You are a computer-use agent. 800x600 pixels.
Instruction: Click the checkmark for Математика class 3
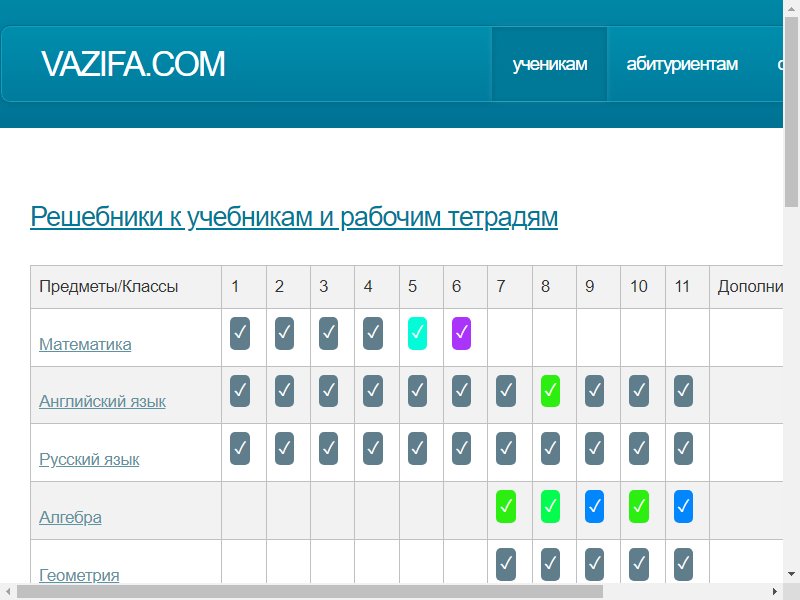pos(328,334)
